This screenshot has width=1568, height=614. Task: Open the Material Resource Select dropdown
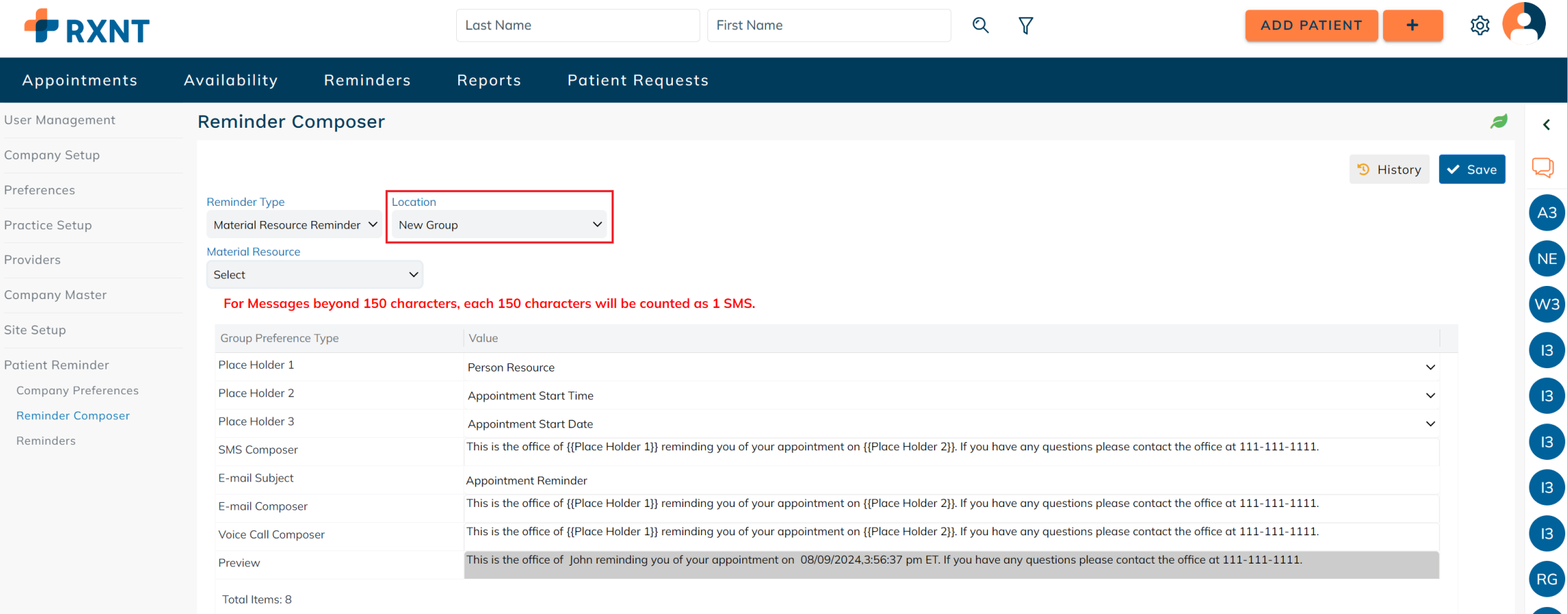pos(315,275)
